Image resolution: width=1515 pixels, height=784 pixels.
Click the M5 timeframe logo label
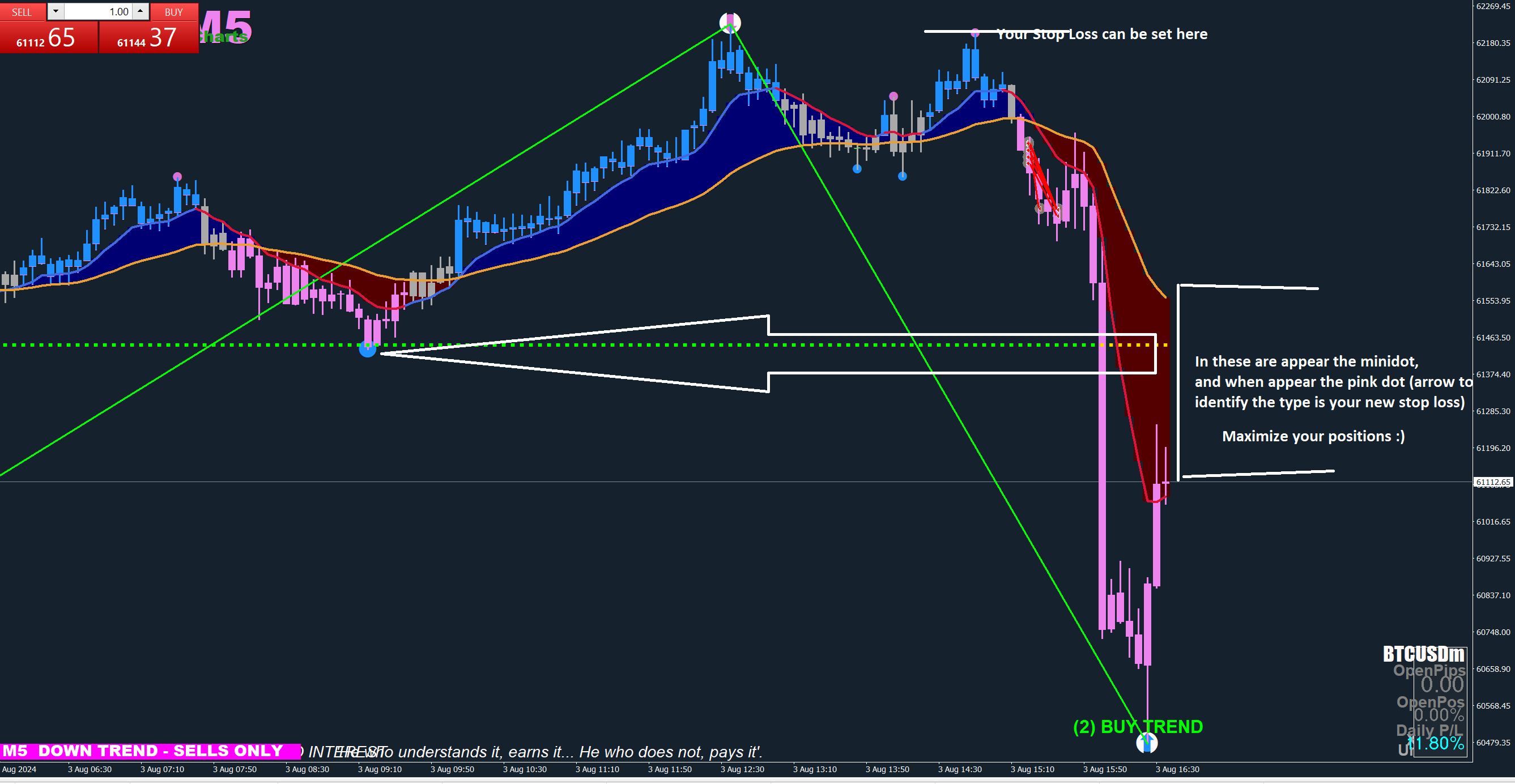[226, 26]
